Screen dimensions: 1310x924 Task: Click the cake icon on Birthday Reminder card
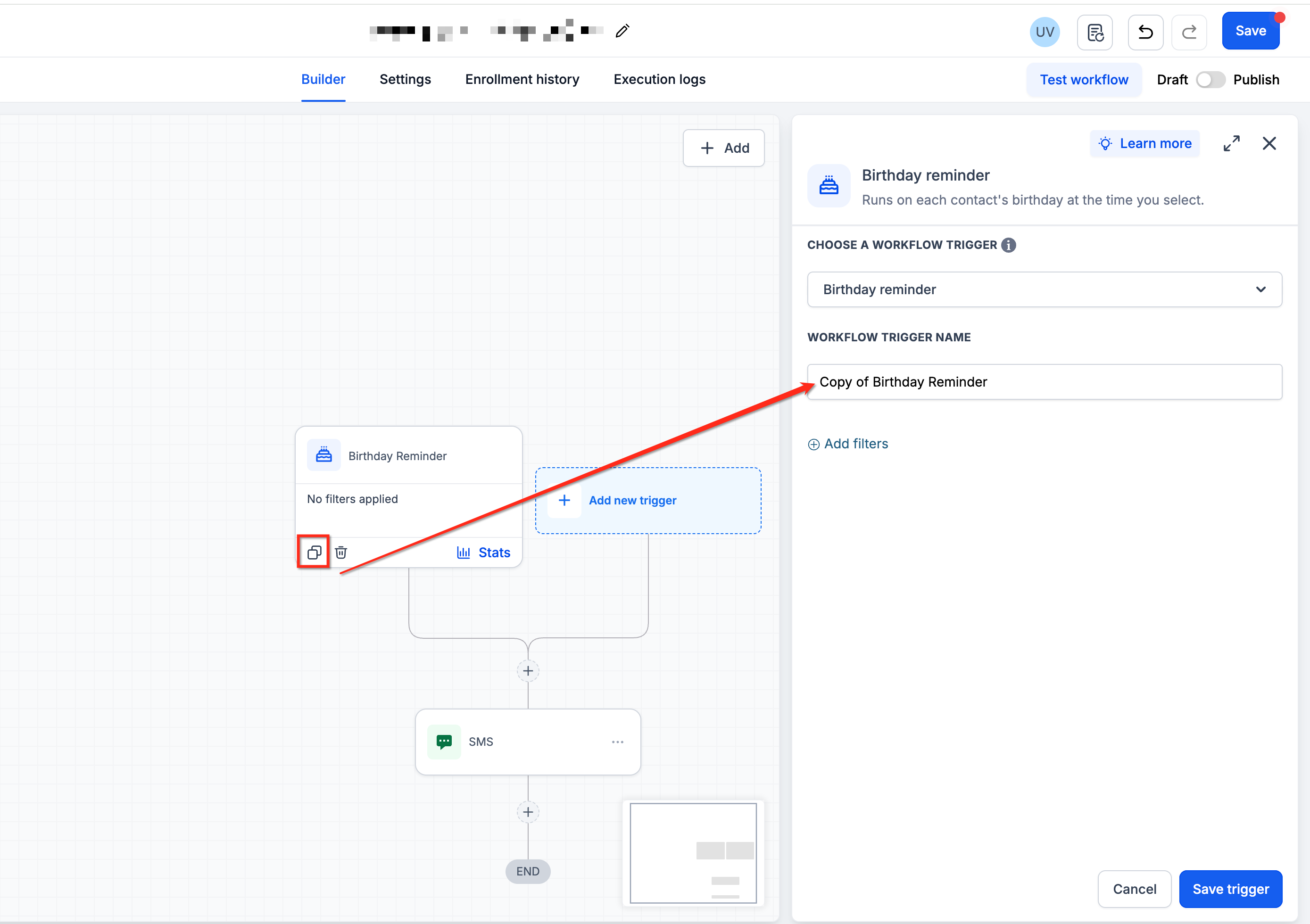point(323,454)
